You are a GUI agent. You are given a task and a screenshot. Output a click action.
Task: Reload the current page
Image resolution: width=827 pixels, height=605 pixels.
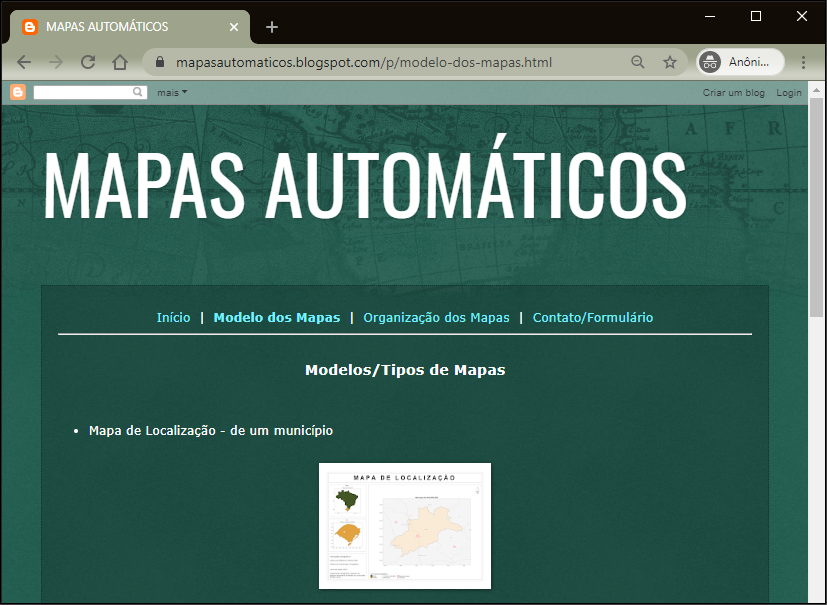88,62
